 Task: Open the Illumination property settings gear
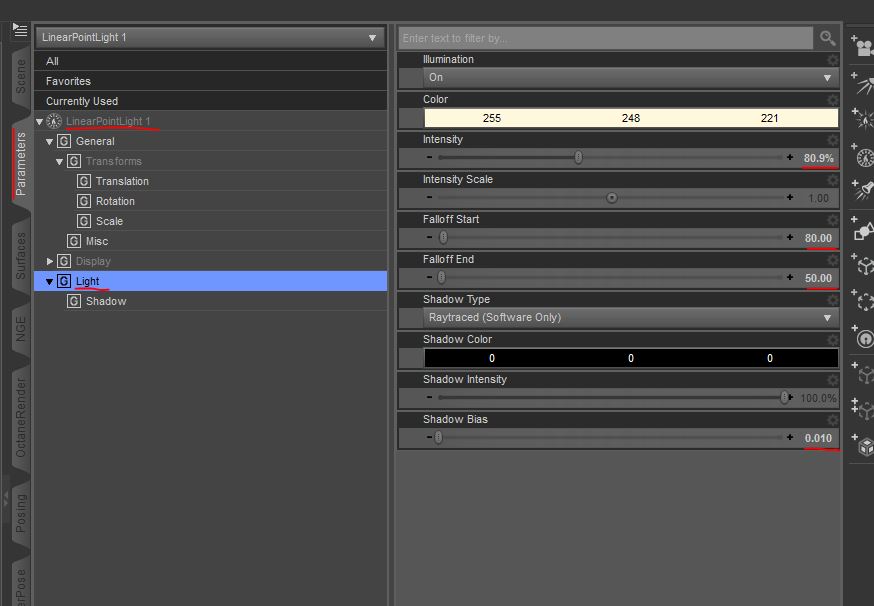pos(832,60)
